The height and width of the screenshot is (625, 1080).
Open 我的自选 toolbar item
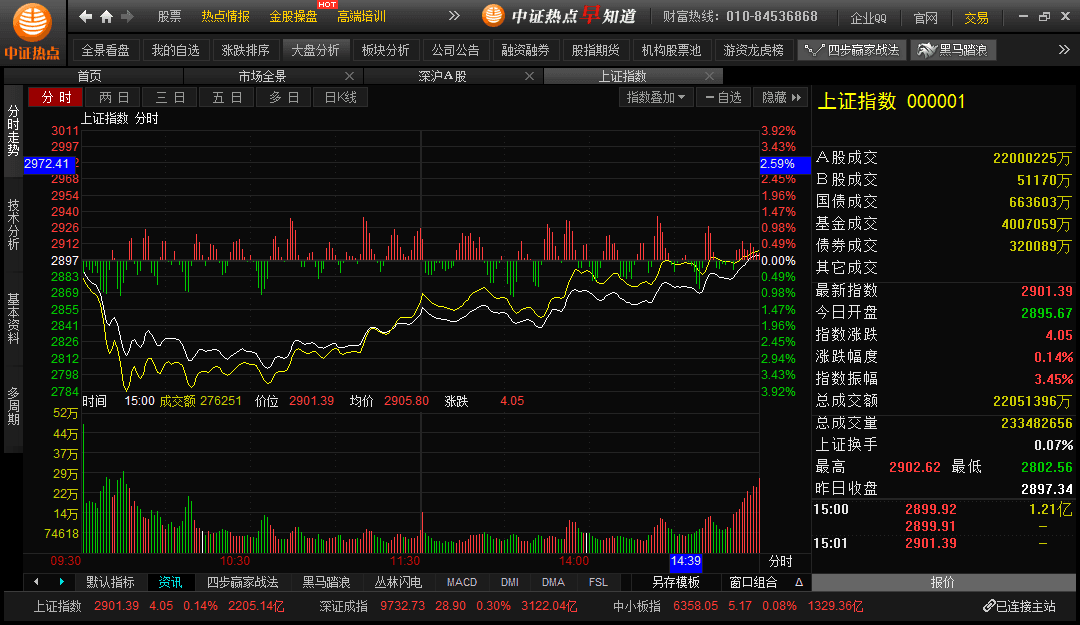tap(176, 50)
